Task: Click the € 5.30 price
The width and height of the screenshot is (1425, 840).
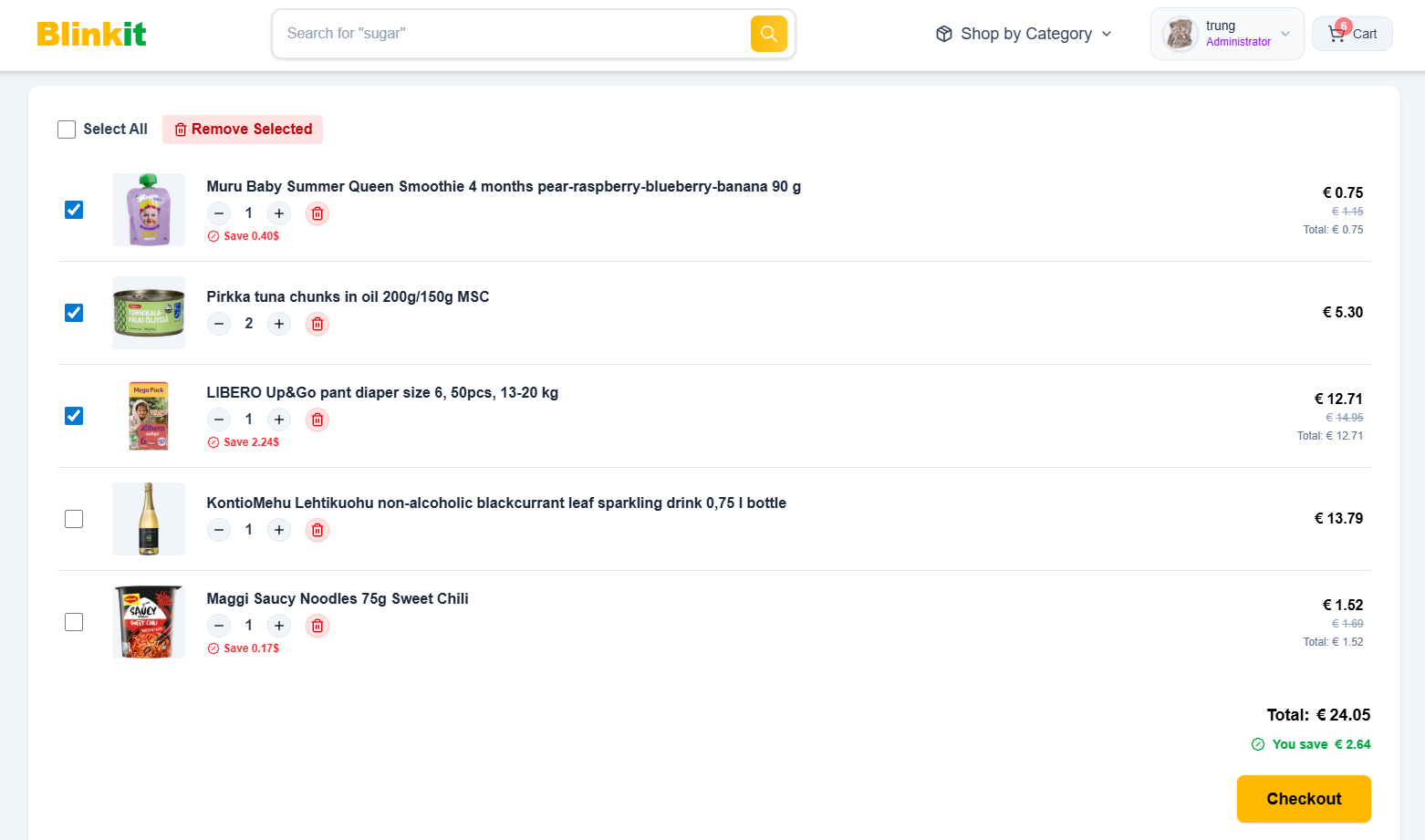Action: tap(1343, 312)
